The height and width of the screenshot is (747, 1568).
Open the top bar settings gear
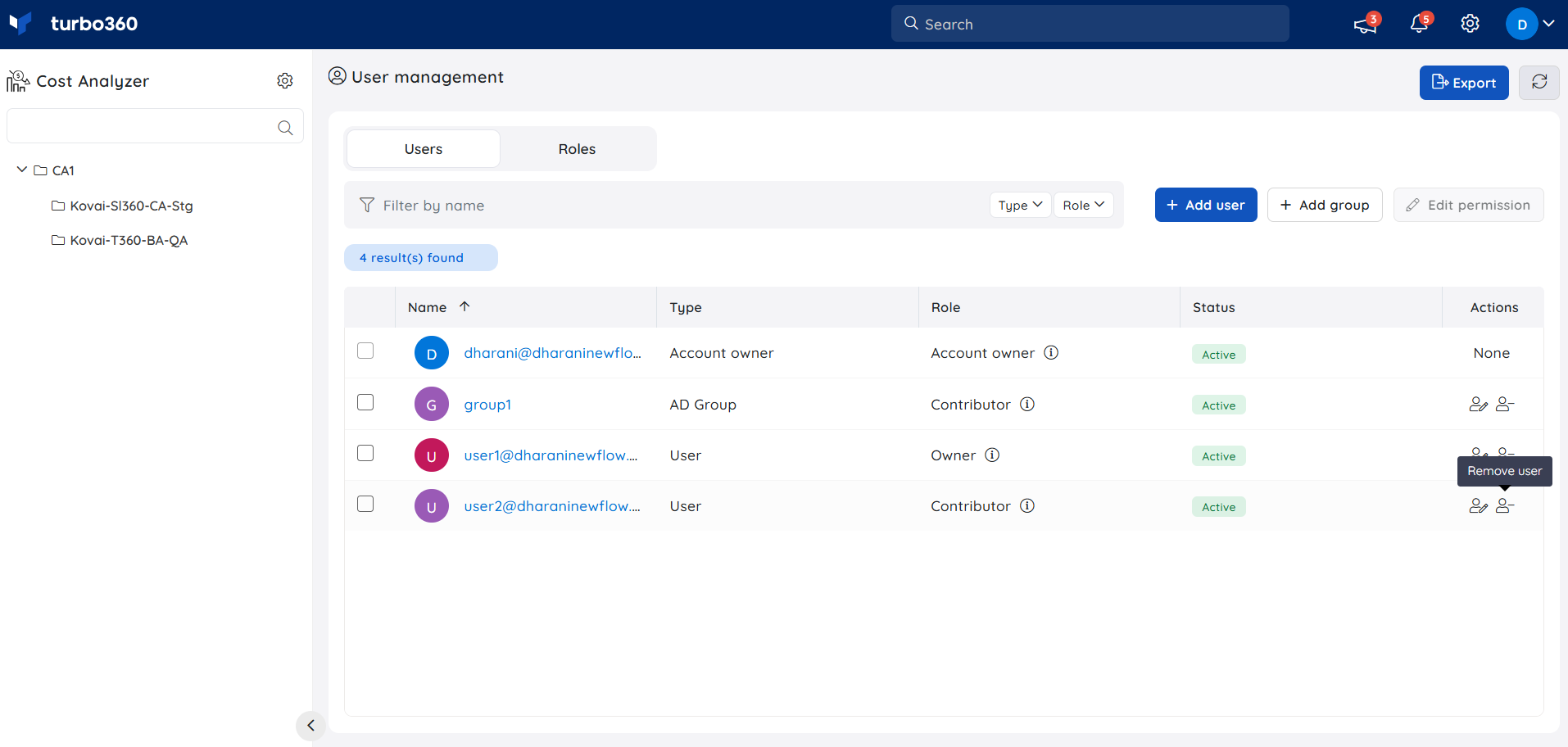1470,24
